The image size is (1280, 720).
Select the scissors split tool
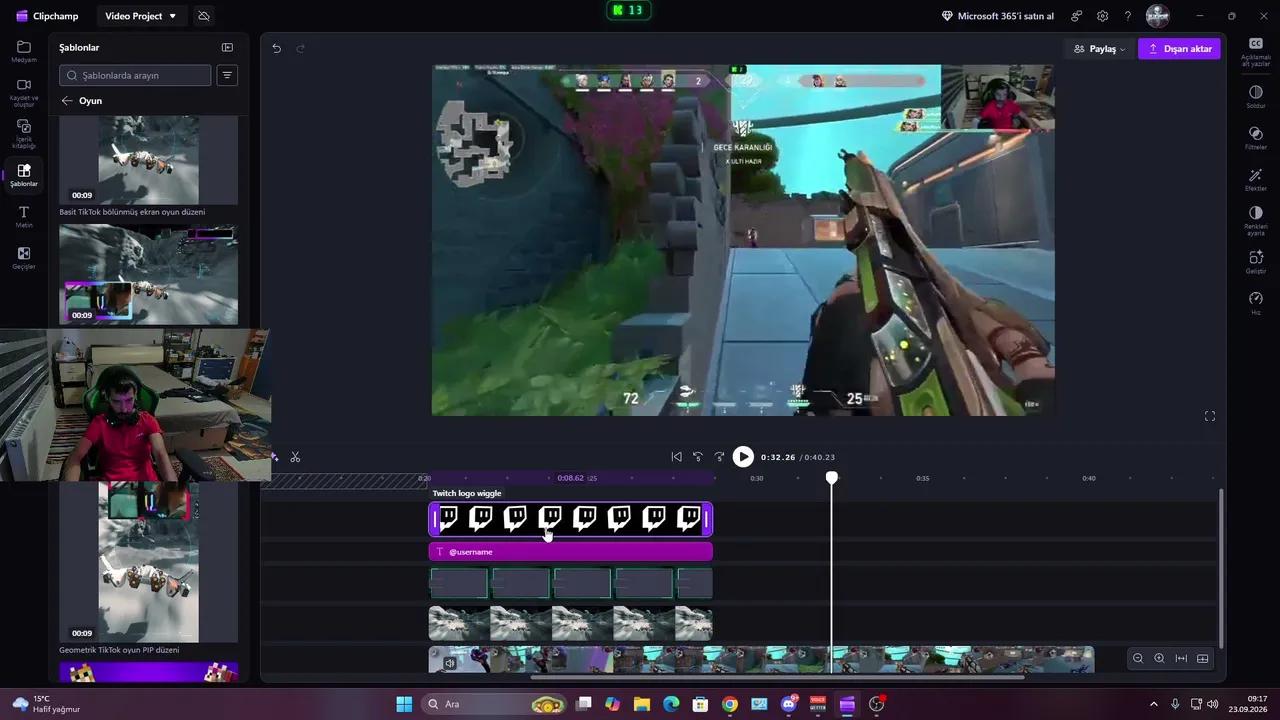pos(295,457)
